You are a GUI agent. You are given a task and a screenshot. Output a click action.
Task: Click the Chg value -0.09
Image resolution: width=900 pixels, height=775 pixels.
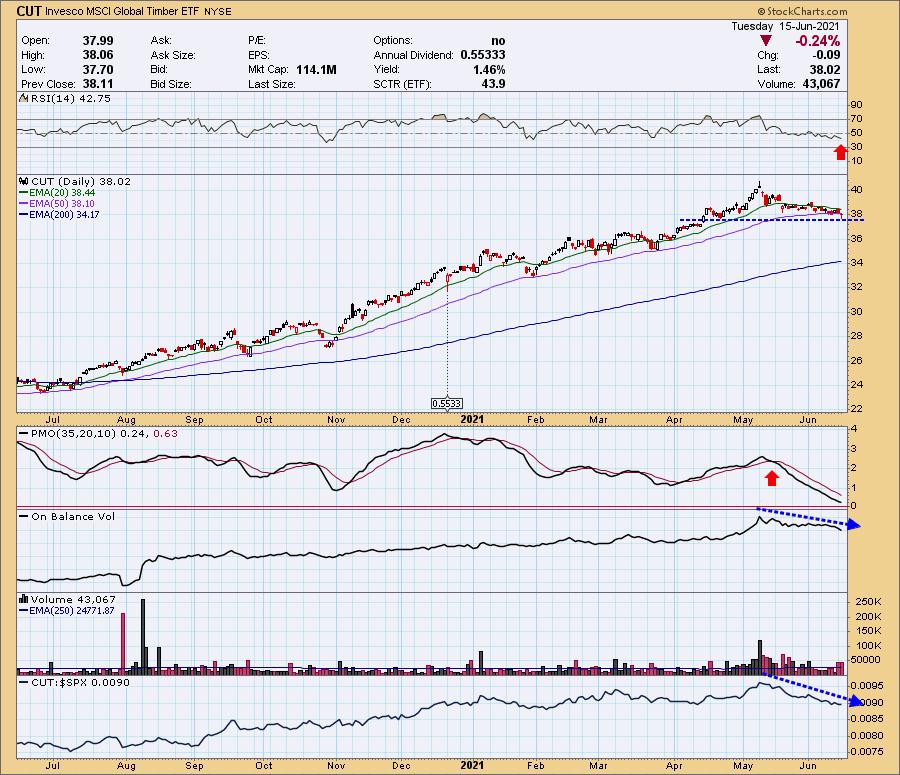click(x=827, y=55)
